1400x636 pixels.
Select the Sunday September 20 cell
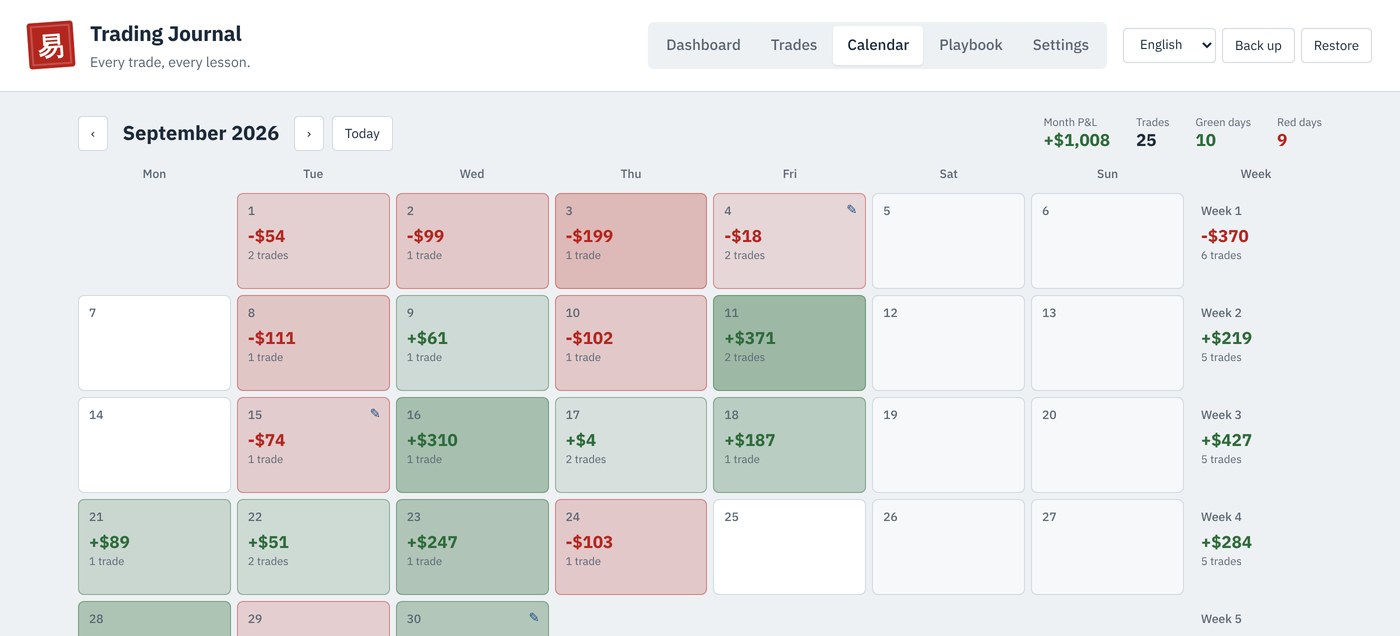pos(1107,445)
